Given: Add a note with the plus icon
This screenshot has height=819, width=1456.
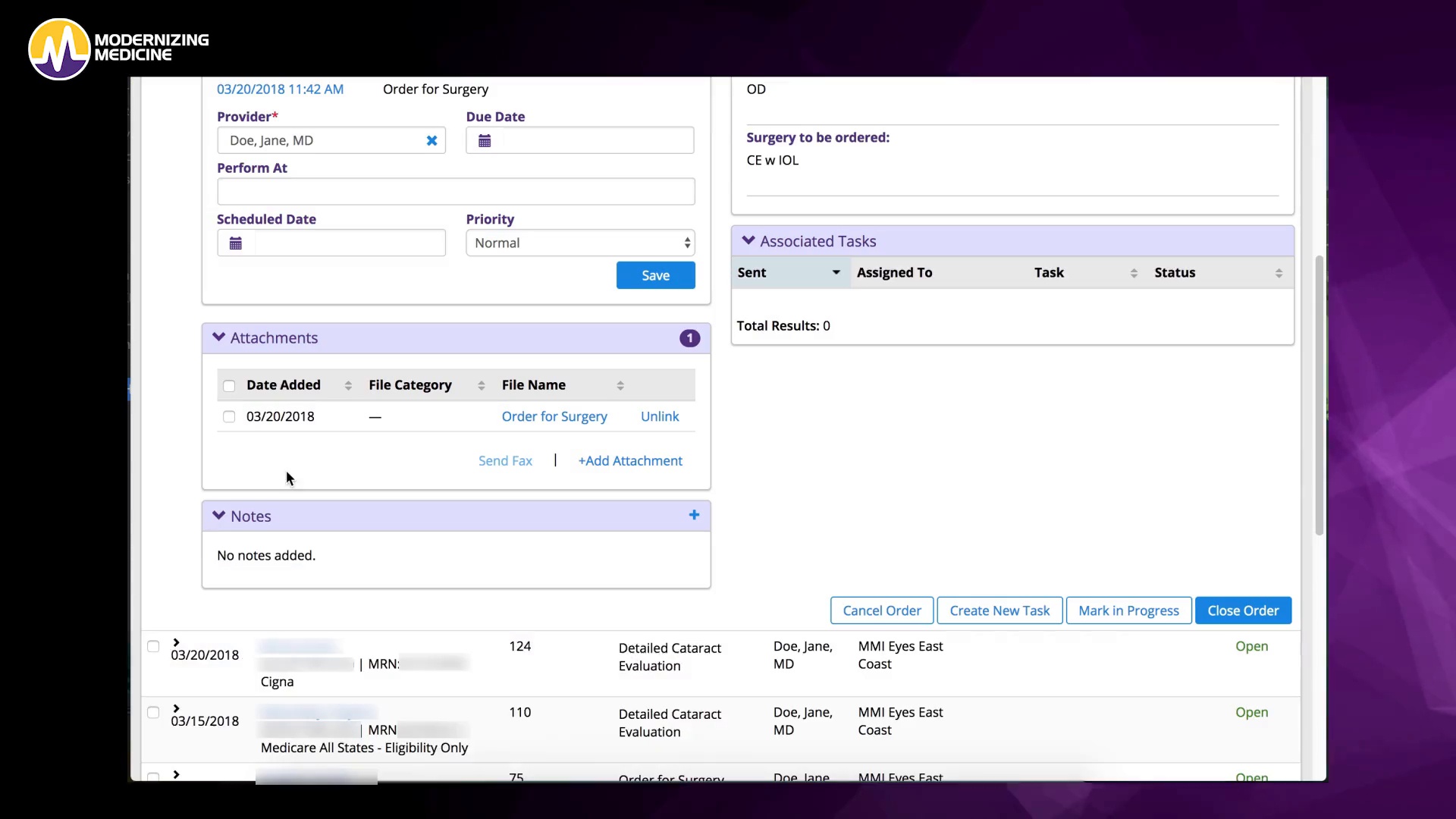Looking at the screenshot, I should pos(694,515).
